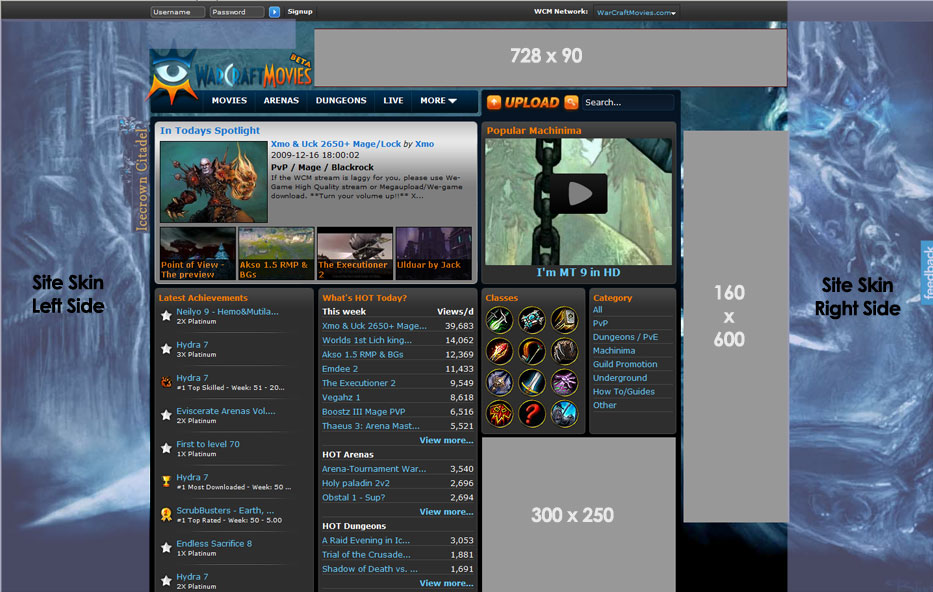
Task: Select the icy warrior class icon
Action: coord(563,414)
